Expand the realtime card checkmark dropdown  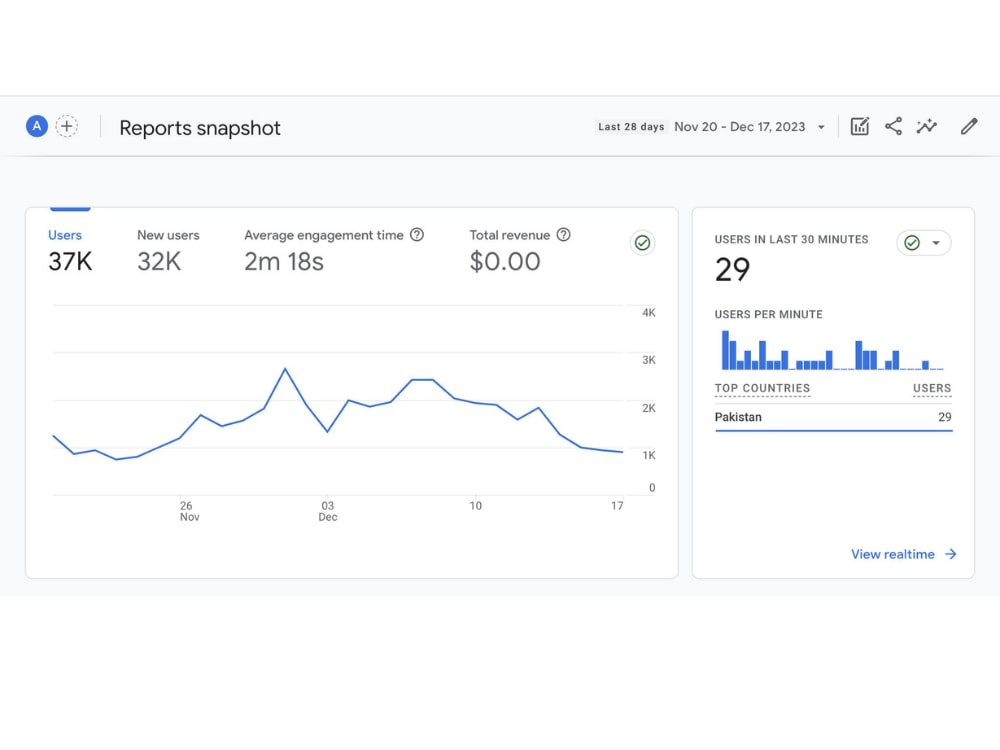tap(923, 243)
